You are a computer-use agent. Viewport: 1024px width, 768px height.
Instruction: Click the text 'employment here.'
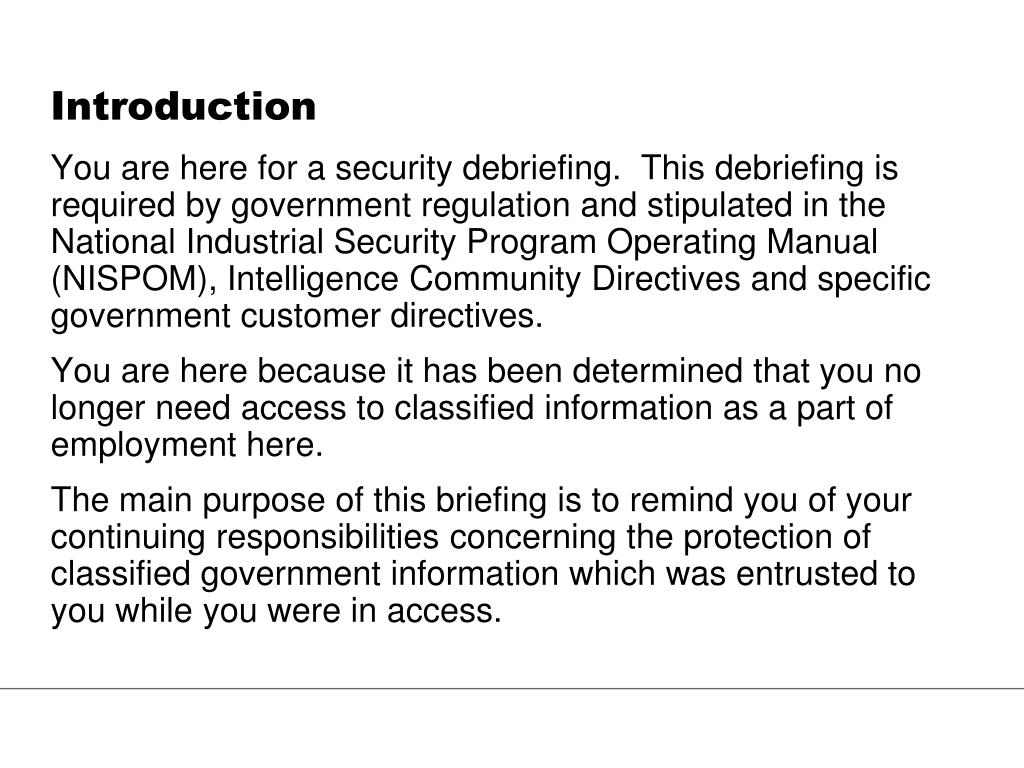click(187, 445)
